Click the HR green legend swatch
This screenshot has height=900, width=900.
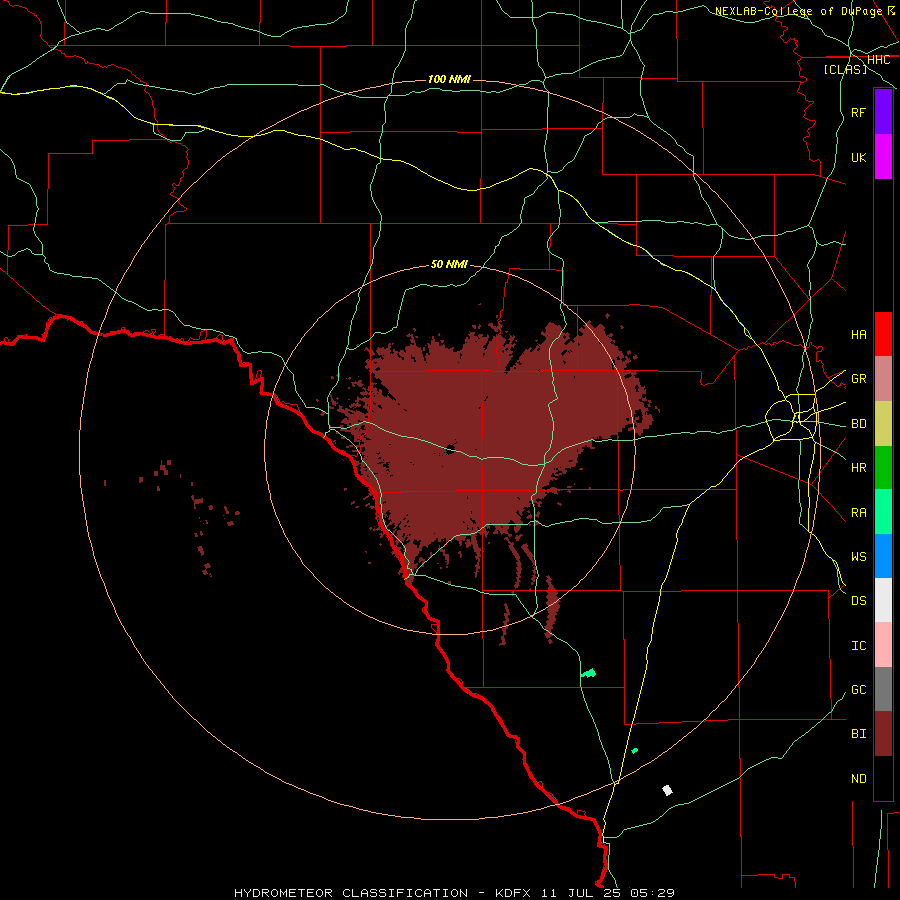pos(883,468)
